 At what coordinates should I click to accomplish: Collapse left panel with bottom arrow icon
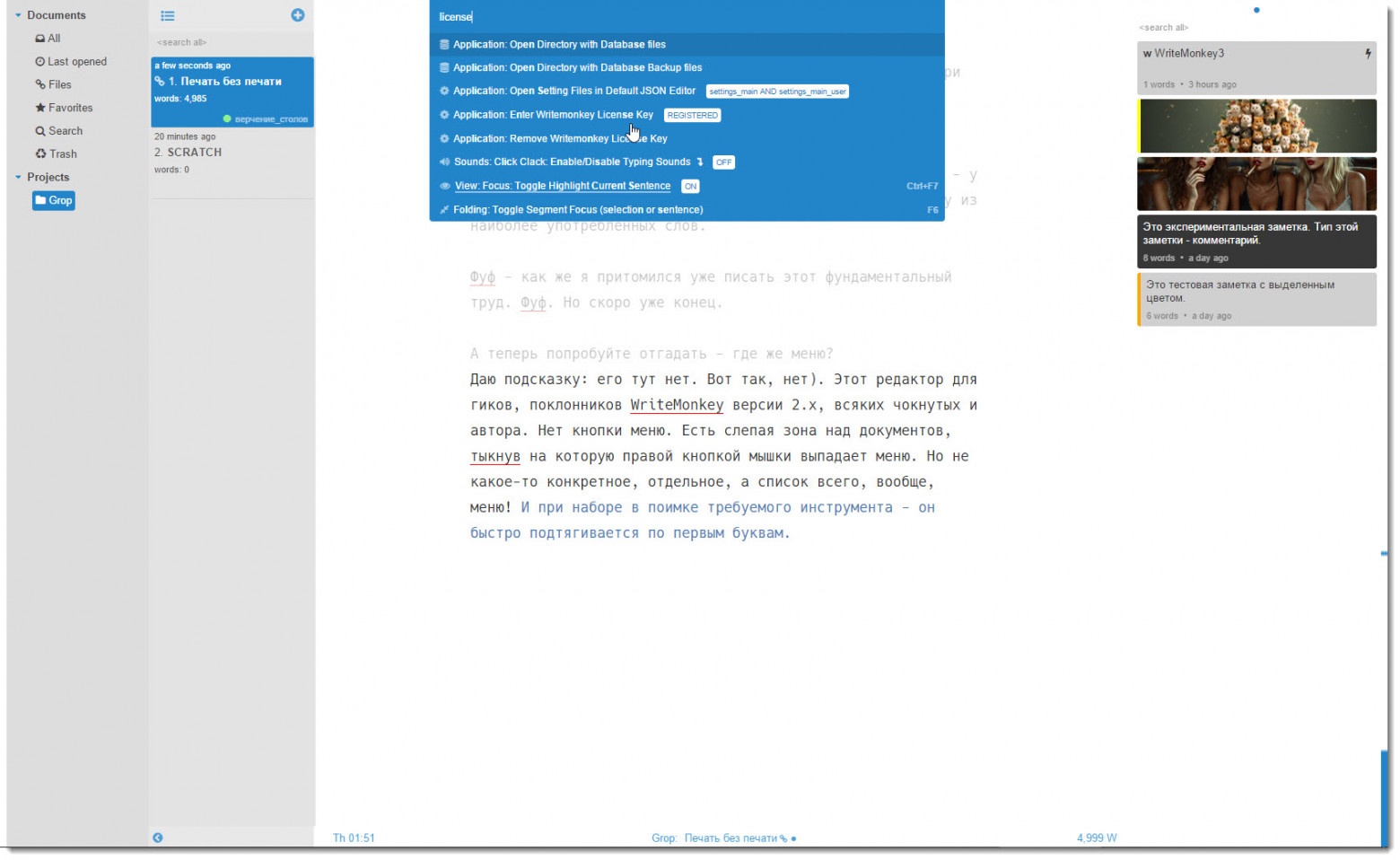pos(158,838)
